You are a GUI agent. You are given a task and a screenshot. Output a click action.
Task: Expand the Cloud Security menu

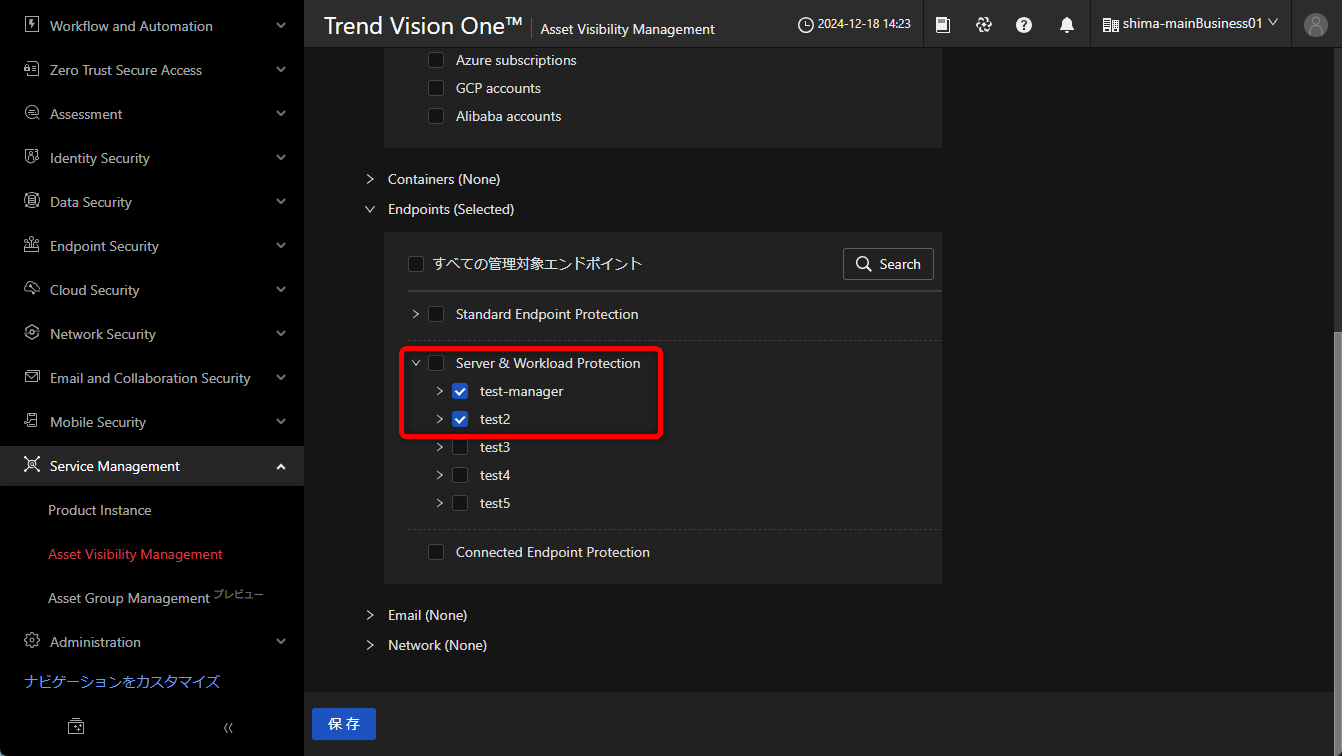(x=281, y=290)
